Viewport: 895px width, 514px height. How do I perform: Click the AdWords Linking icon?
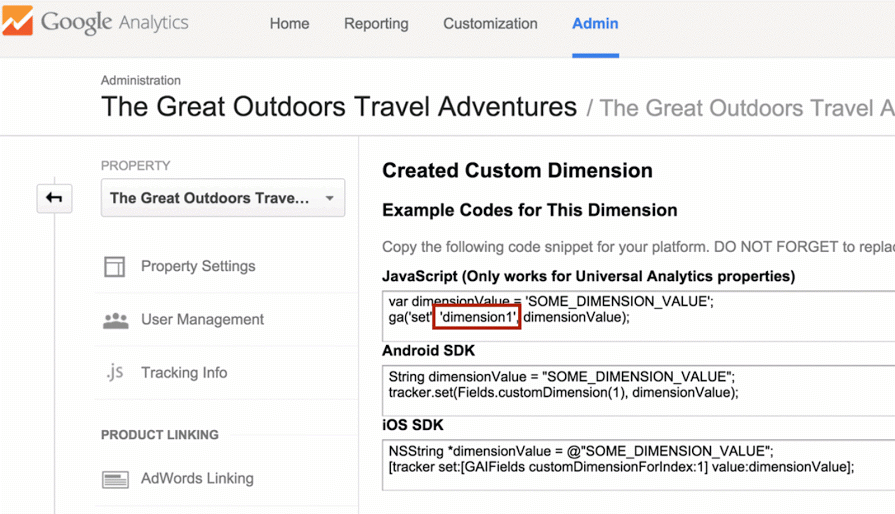[115, 479]
